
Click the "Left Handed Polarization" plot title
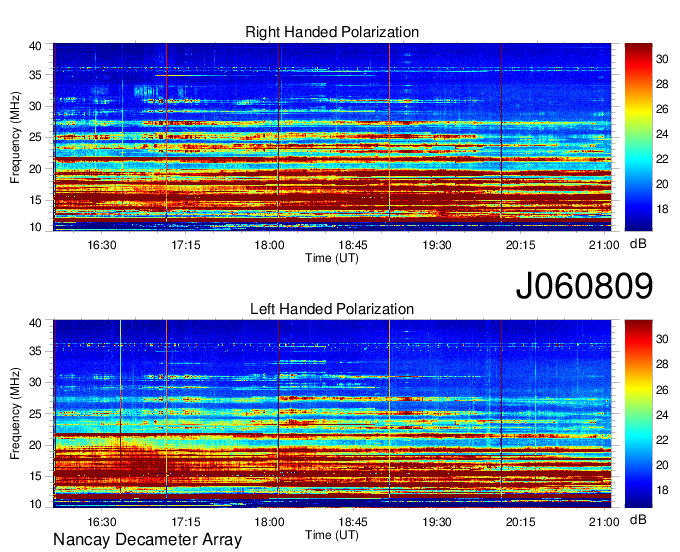pos(332,309)
